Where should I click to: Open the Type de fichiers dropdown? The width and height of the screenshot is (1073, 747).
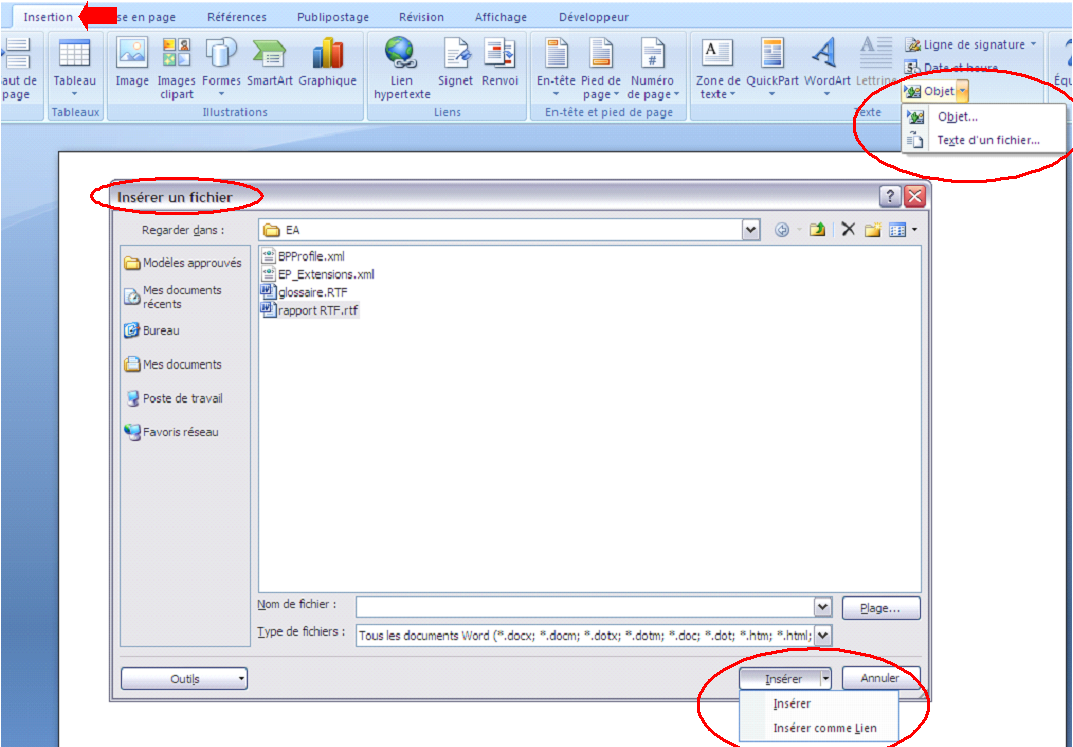823,636
